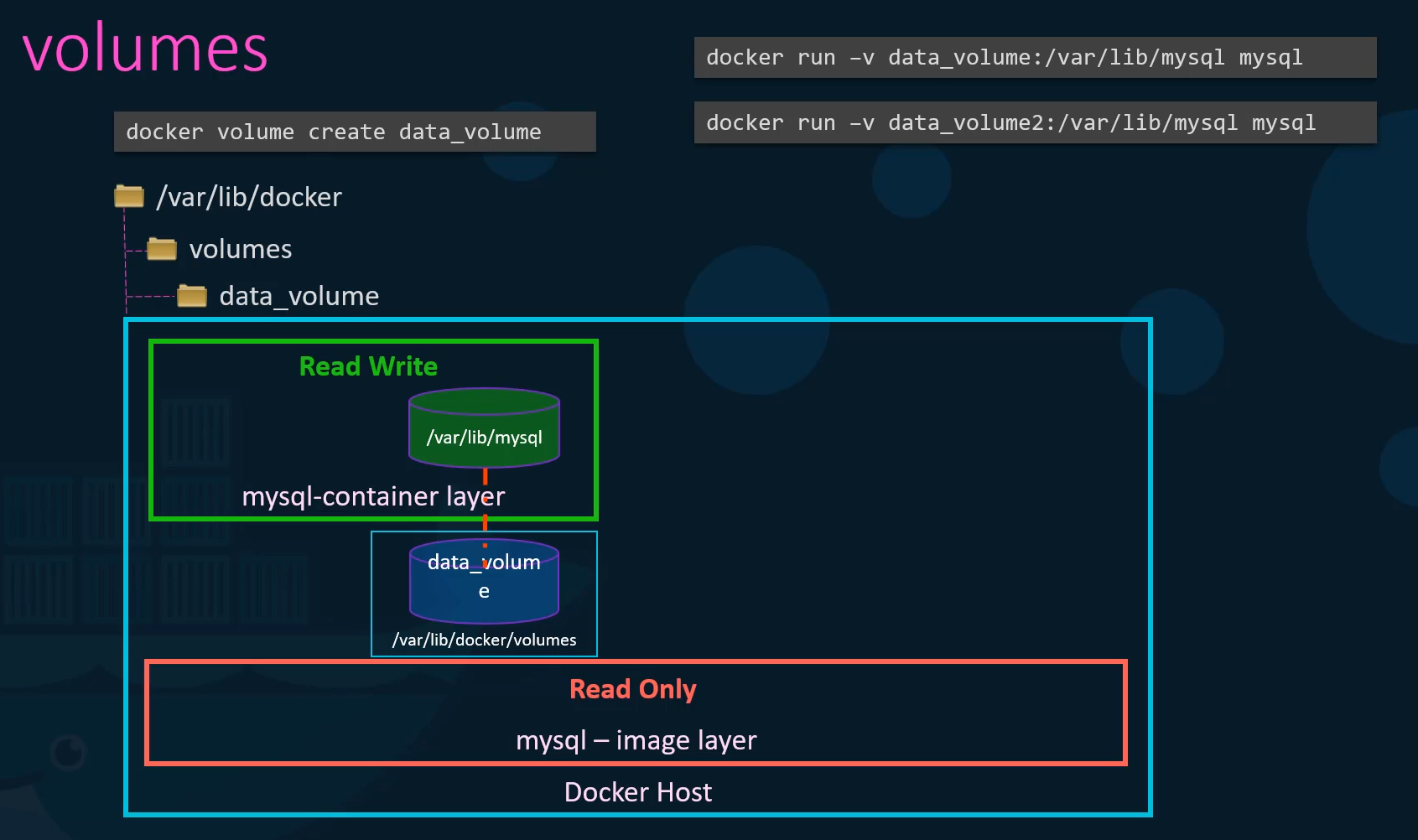Image resolution: width=1418 pixels, height=840 pixels.
Task: Click the green /var/lib/mysql cylinder
Action: tap(484, 428)
